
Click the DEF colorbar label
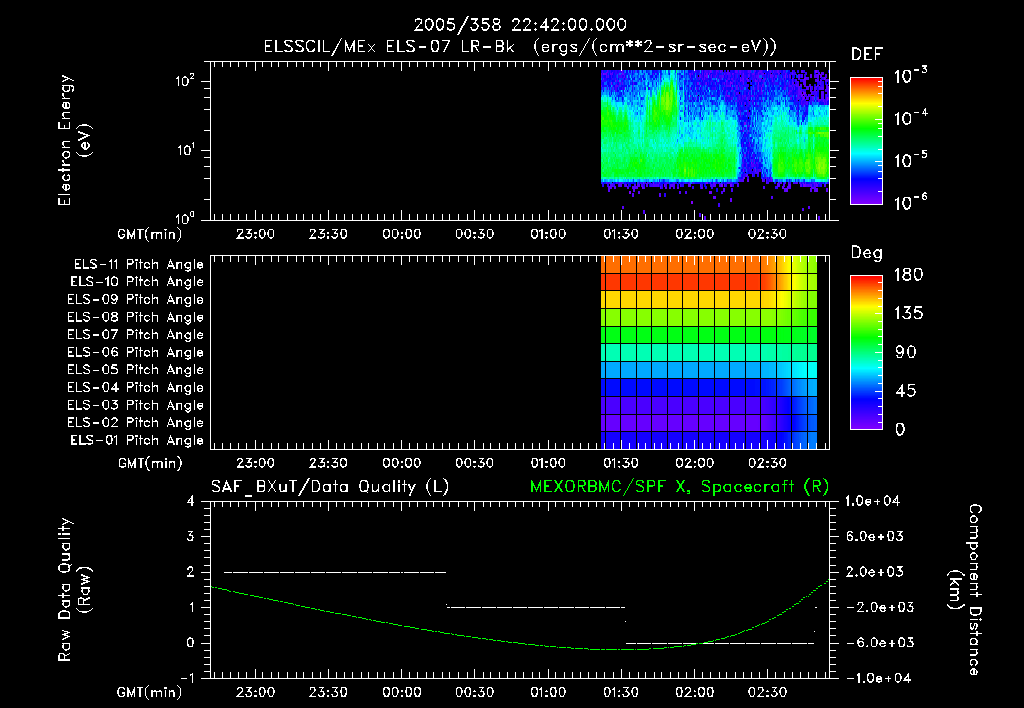coord(867,54)
